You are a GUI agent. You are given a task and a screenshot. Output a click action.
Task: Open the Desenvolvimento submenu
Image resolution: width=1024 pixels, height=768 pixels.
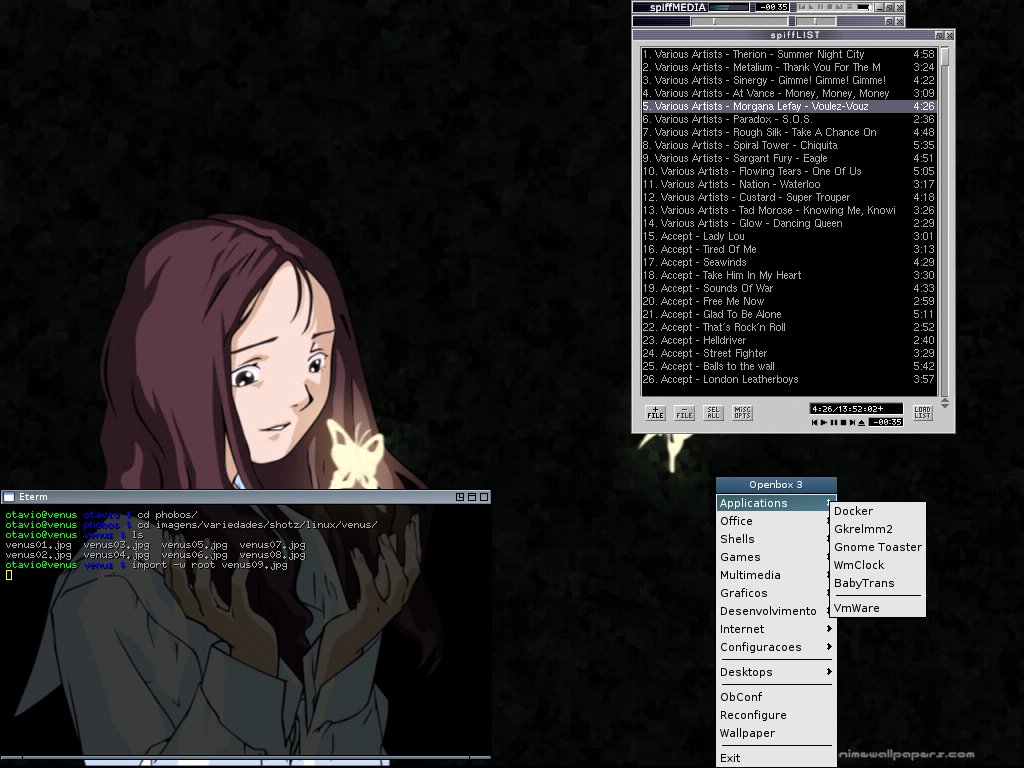776,611
